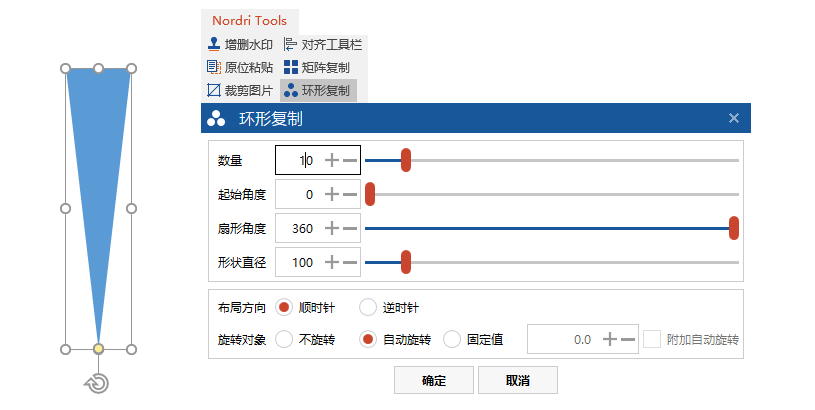The height and width of the screenshot is (410, 815).
Task: Click the rotation handle below the triangle
Action: [x=97, y=383]
